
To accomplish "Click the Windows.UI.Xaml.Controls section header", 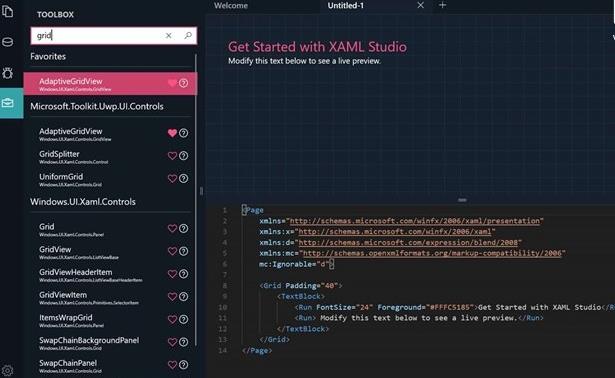I will [x=83, y=202].
